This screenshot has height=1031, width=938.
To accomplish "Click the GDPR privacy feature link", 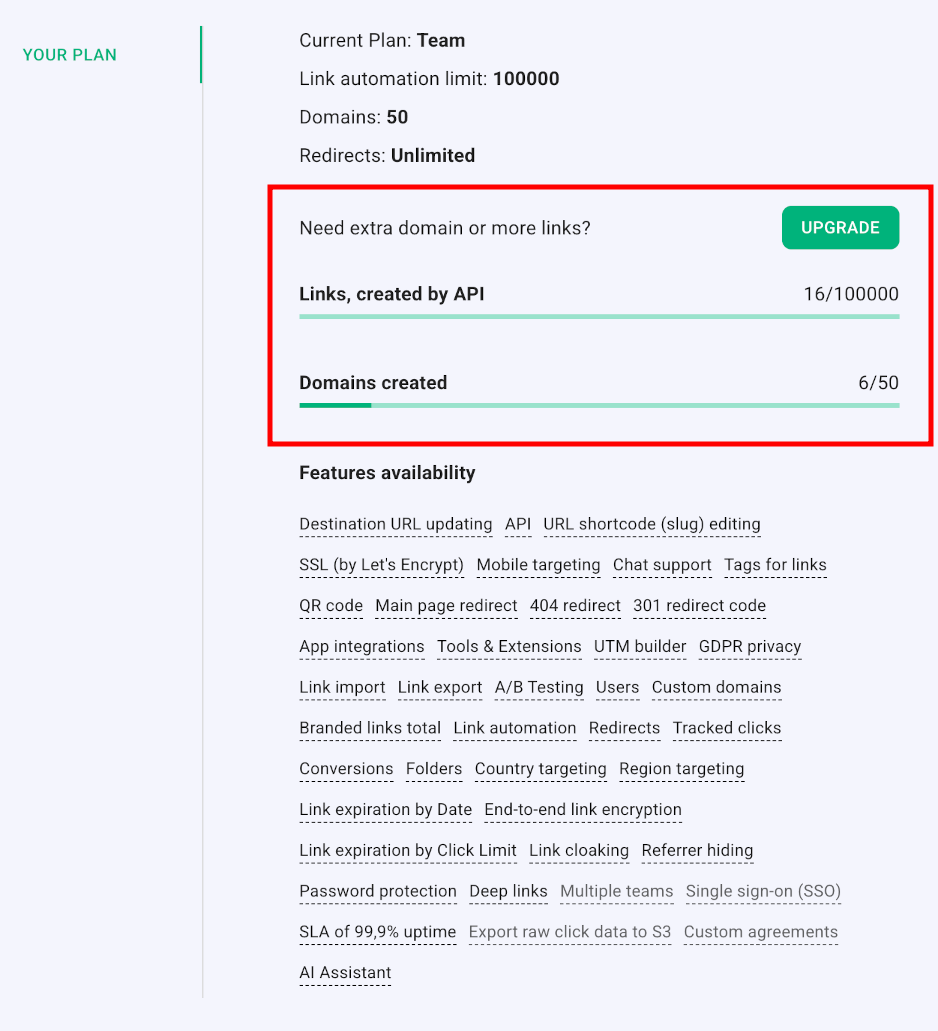I will tap(750, 647).
